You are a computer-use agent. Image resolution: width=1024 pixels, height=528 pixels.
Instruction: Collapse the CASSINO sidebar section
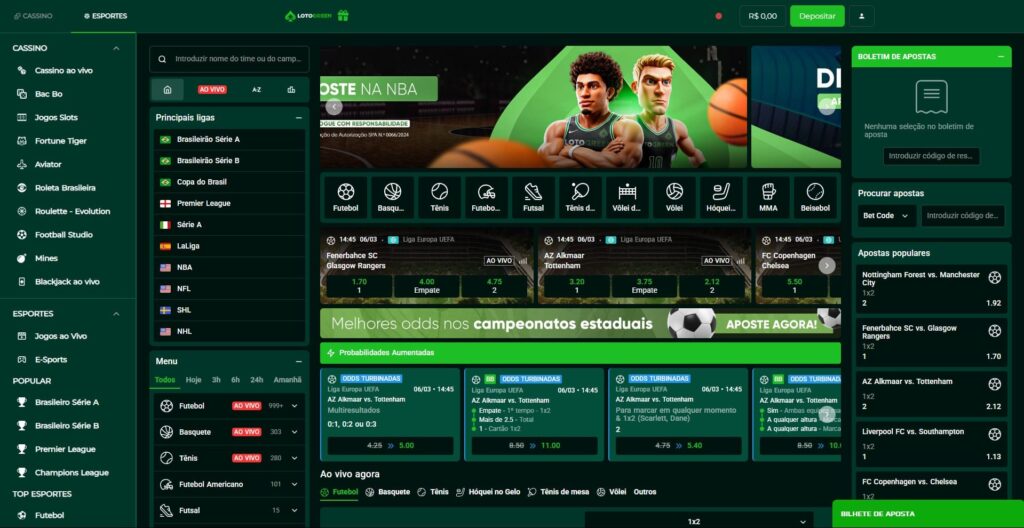coord(116,48)
